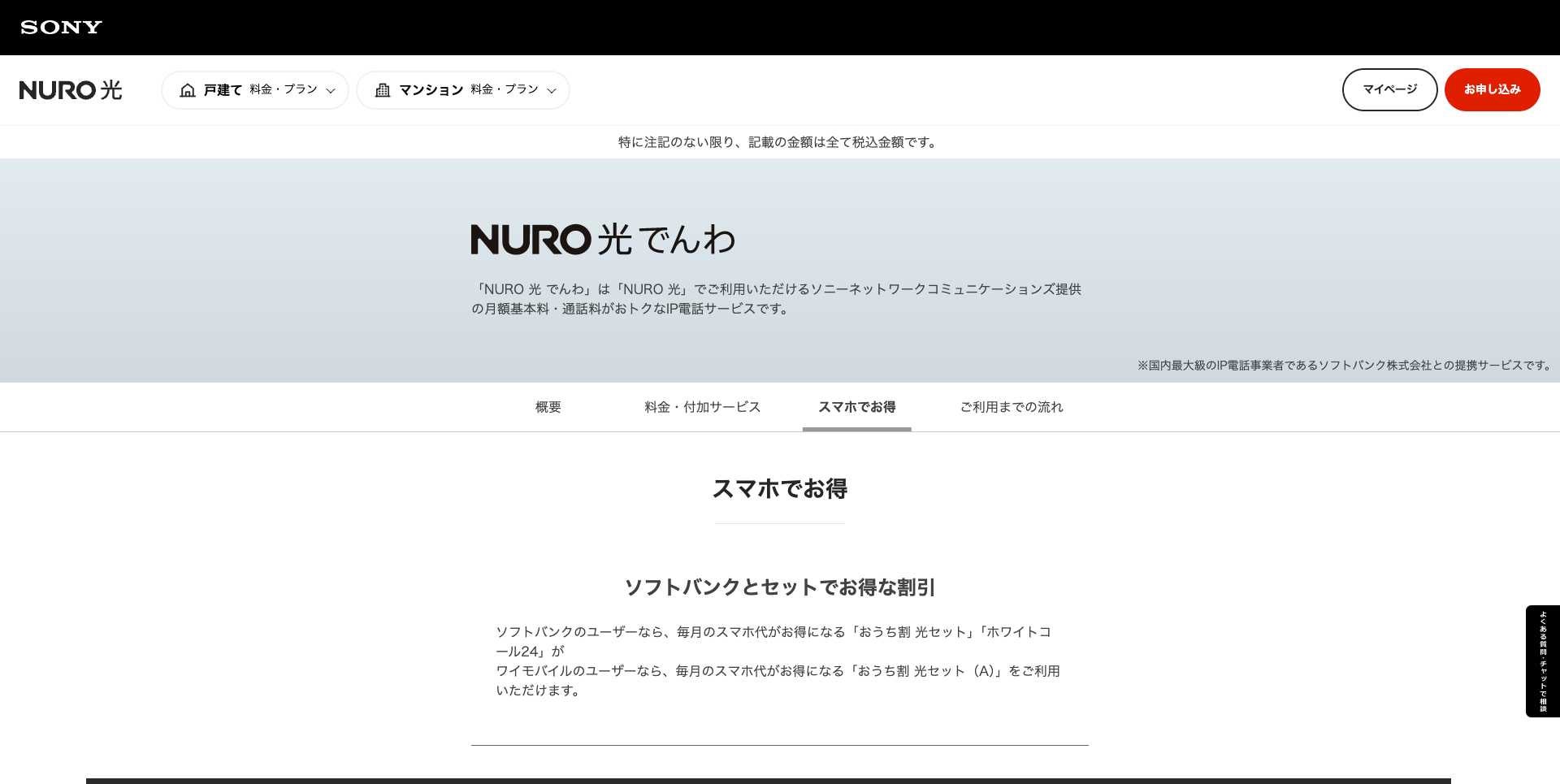1560x784 pixels.
Task: Click the underline divider below スマホでお得
Action: [779, 524]
